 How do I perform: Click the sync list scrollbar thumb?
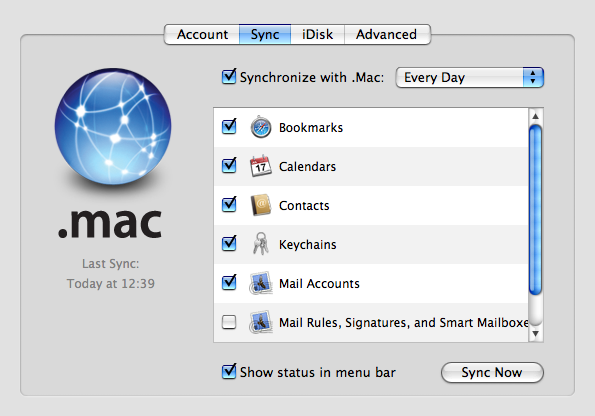click(x=535, y=210)
